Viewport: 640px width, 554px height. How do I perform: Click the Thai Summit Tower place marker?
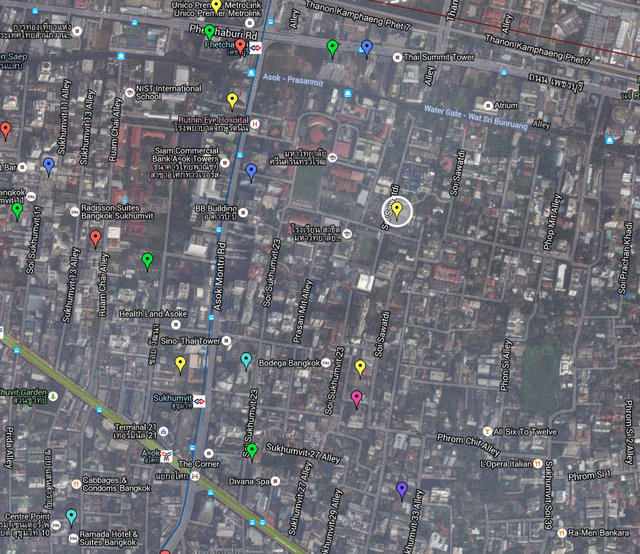(397, 58)
